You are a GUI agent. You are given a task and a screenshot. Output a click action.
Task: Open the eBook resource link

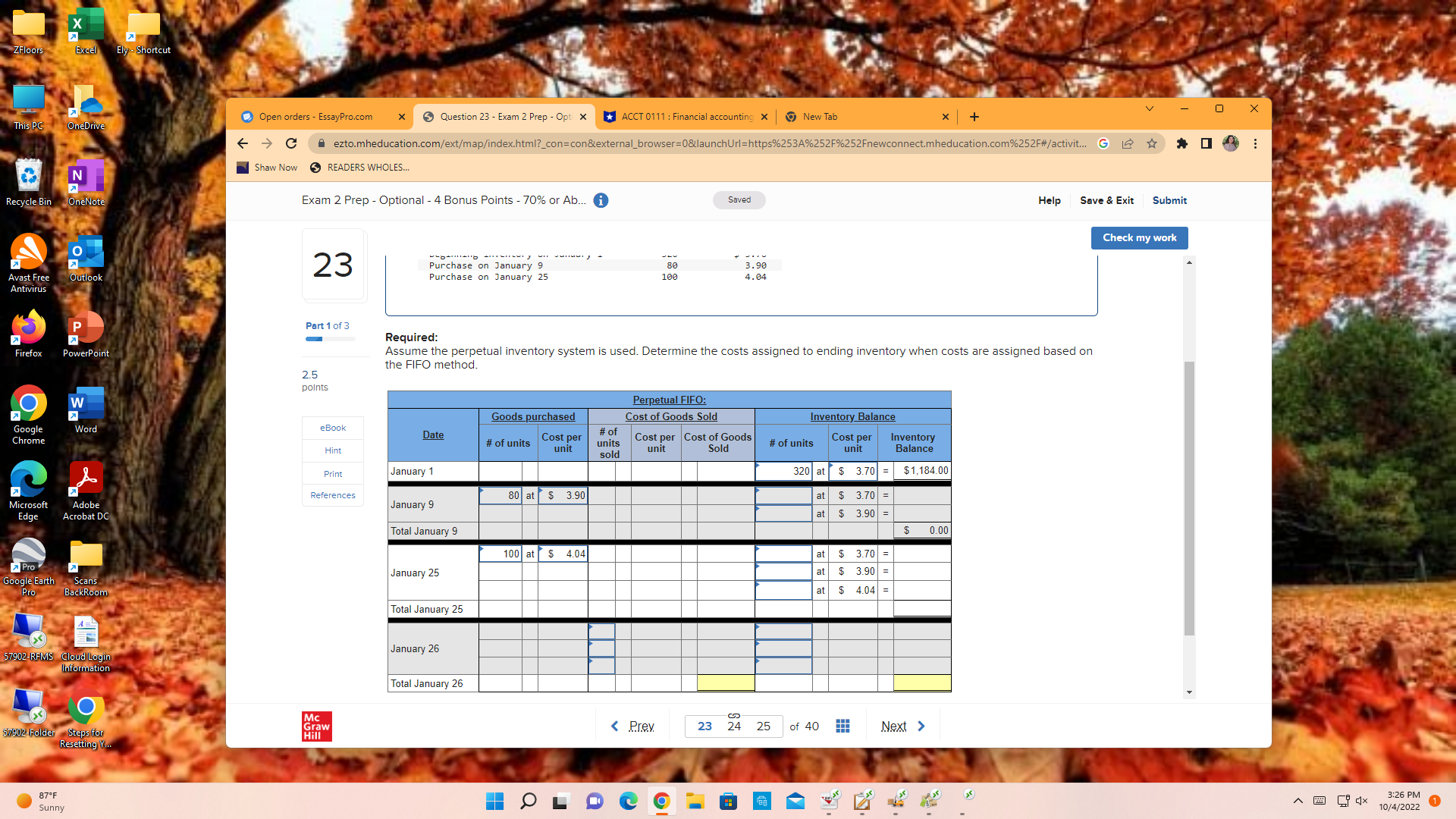pyautogui.click(x=333, y=428)
